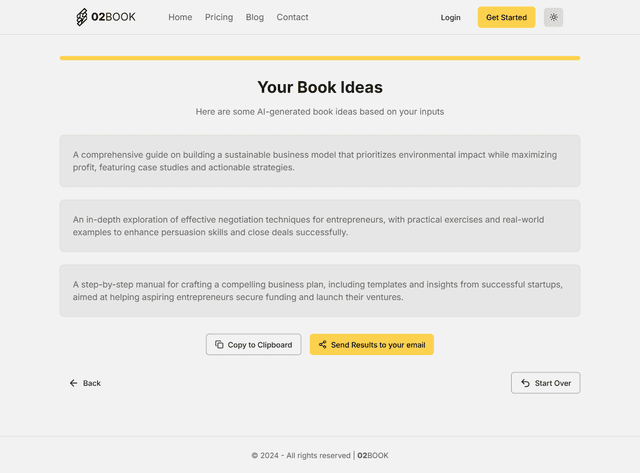Send Results to your email
Image resolution: width=640 pixels, height=473 pixels.
pos(377,345)
